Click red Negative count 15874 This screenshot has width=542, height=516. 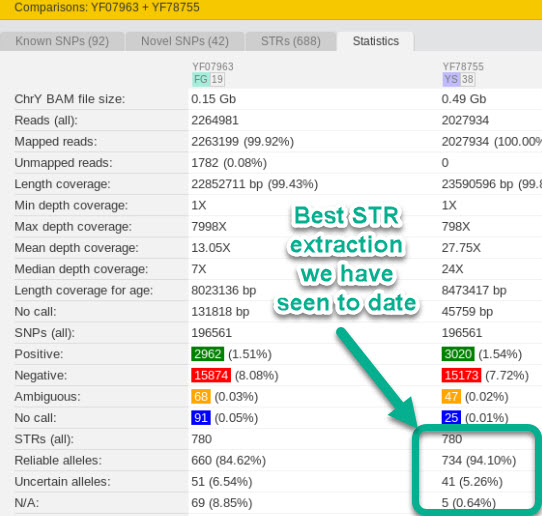point(211,375)
